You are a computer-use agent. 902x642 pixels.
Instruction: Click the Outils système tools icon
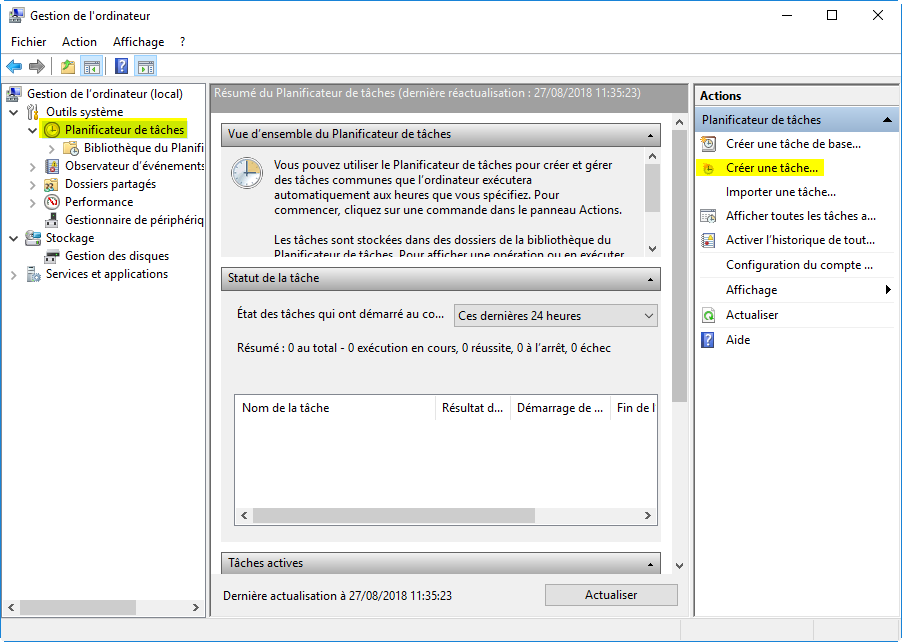33,112
